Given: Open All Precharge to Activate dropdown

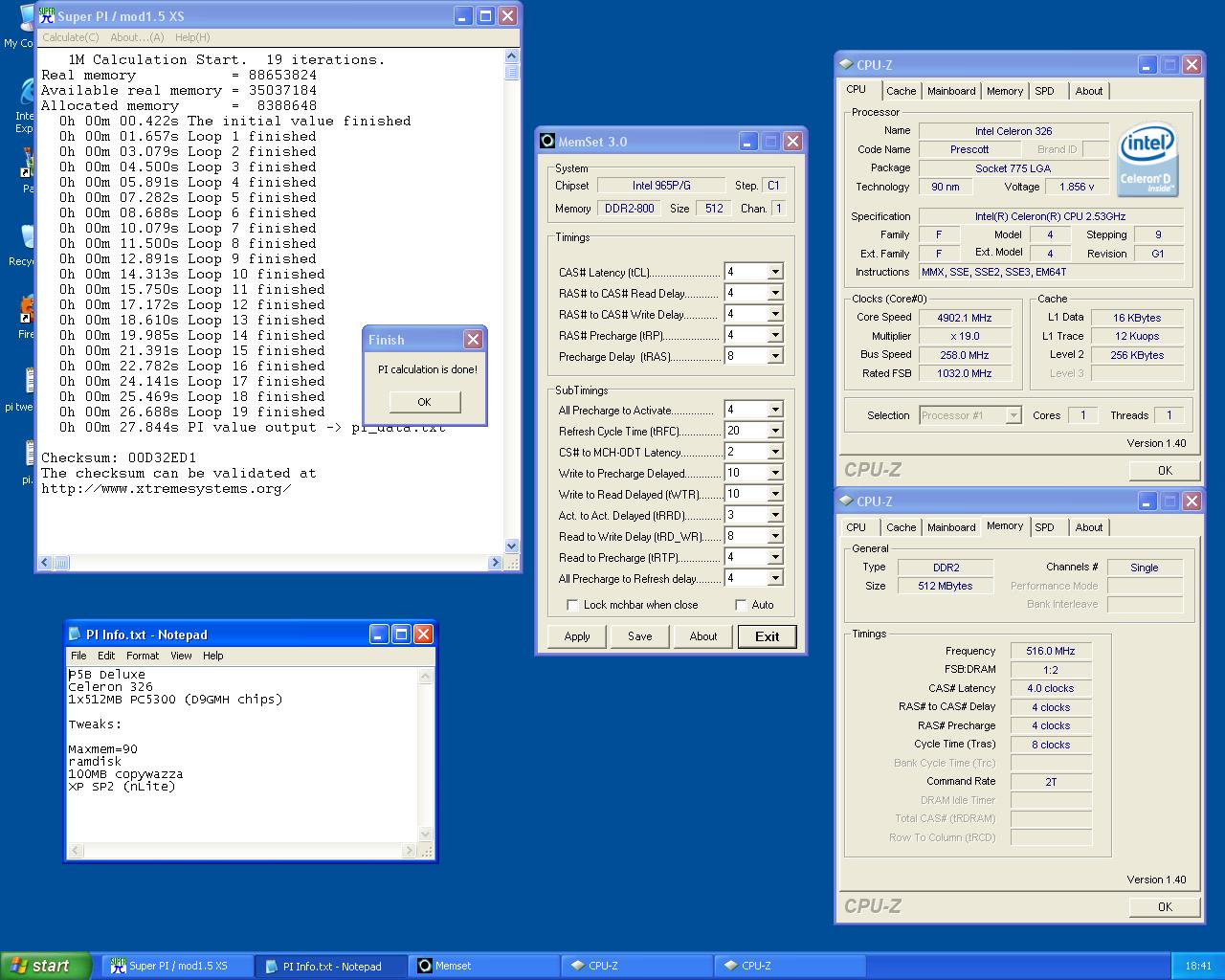Looking at the screenshot, I should click(x=775, y=410).
